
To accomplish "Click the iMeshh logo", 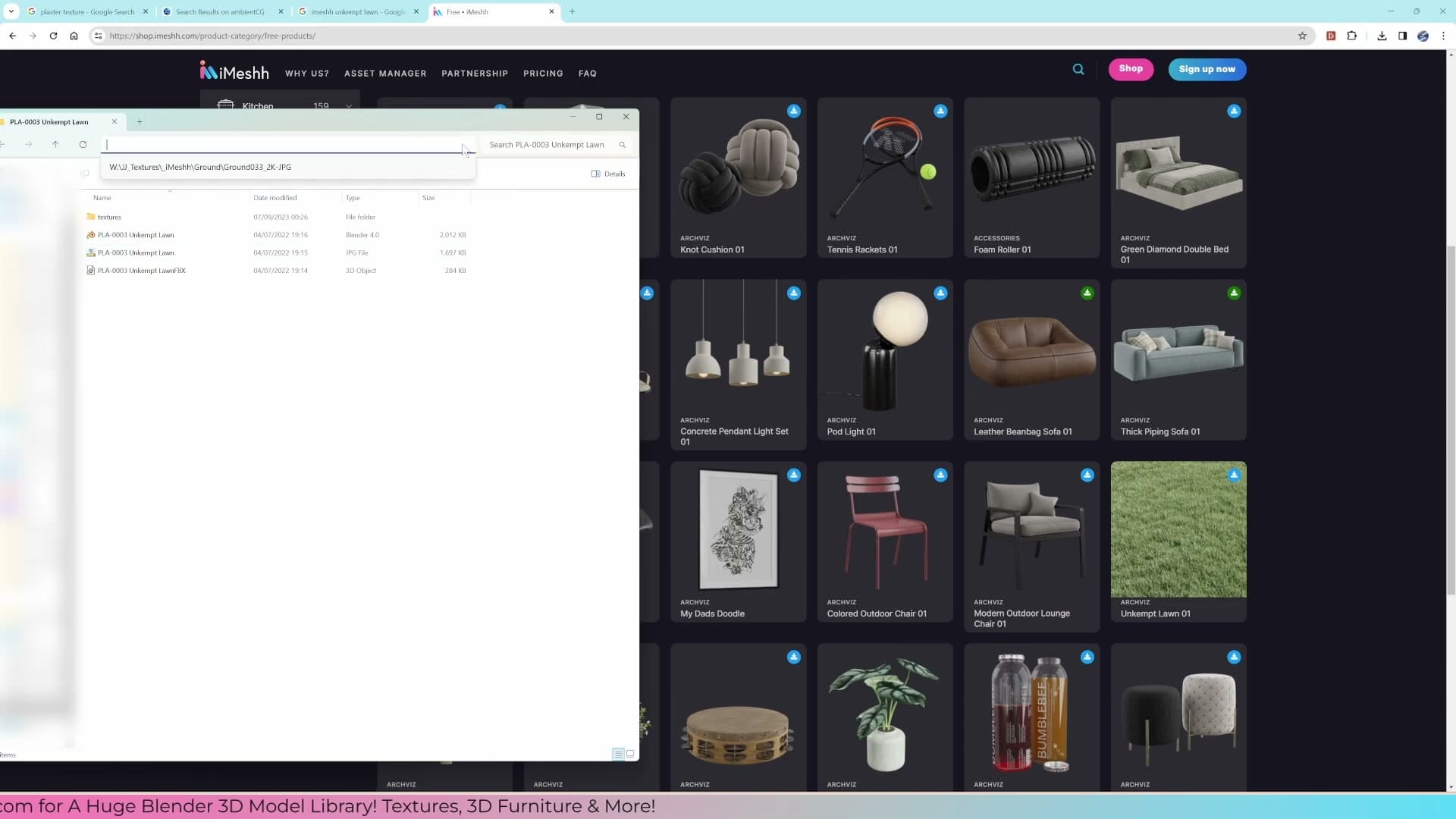I will pos(234,71).
